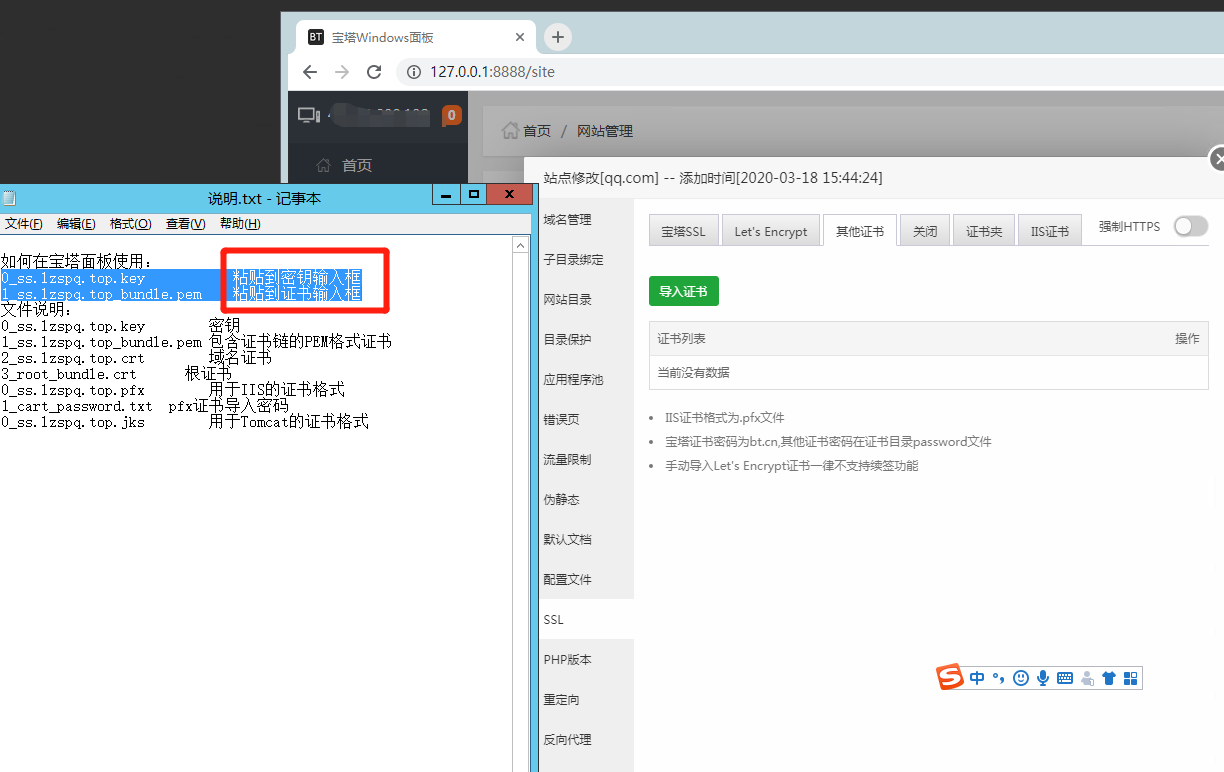Click Notepad scrollbar up arrow

[520, 245]
